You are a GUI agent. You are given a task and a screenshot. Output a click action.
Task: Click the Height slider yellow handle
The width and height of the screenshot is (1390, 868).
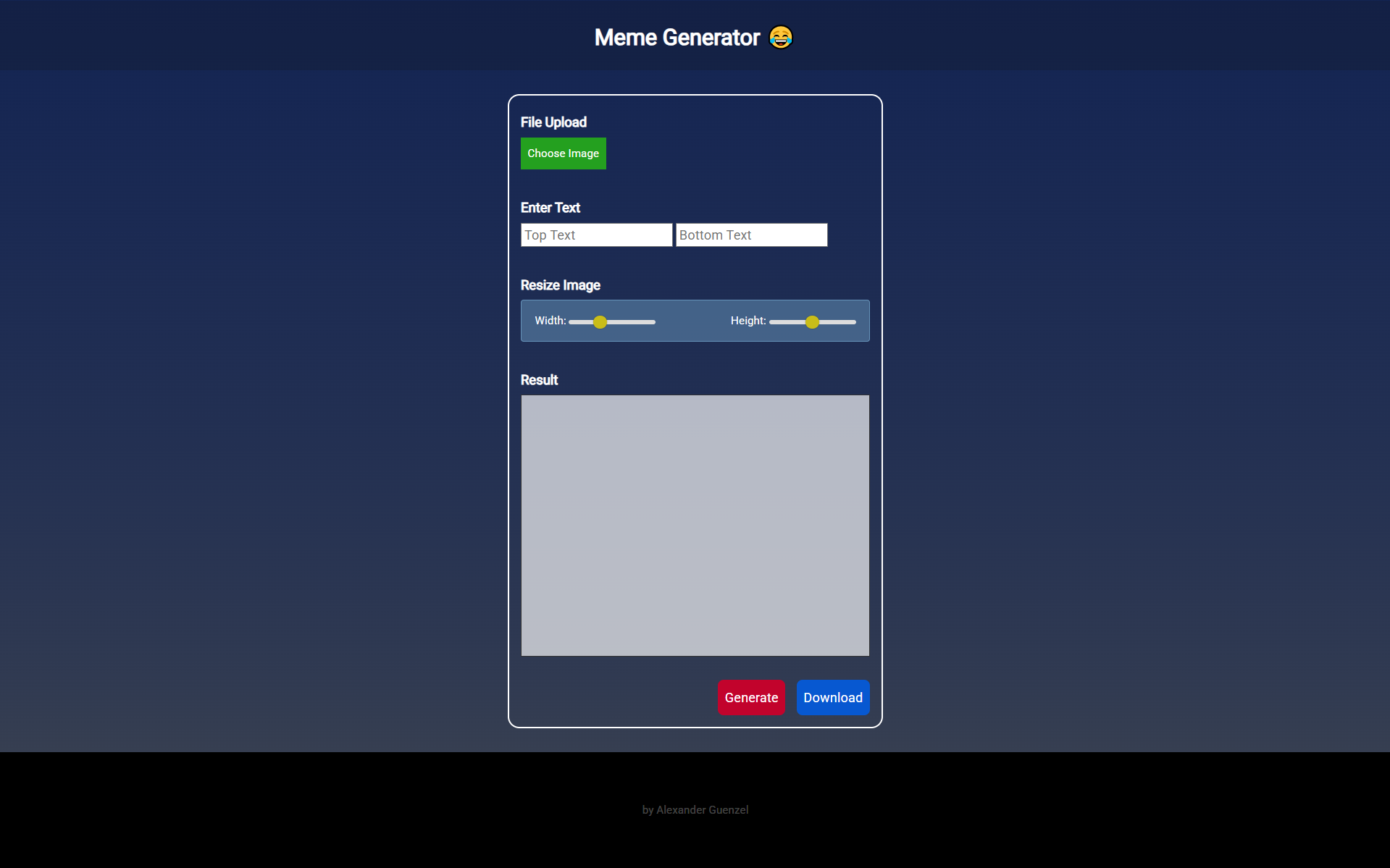coord(812,322)
